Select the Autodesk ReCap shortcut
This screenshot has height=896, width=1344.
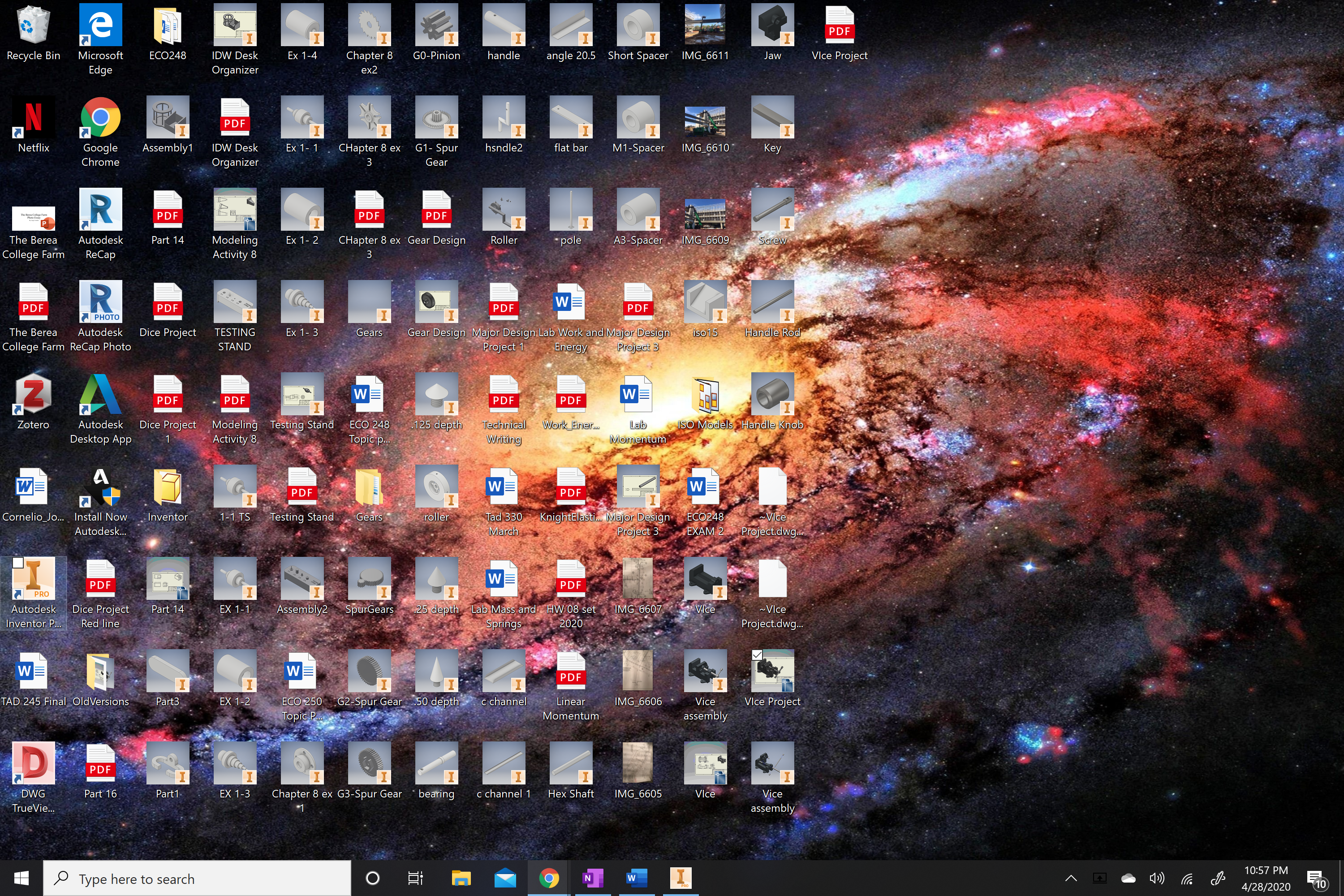[100, 224]
